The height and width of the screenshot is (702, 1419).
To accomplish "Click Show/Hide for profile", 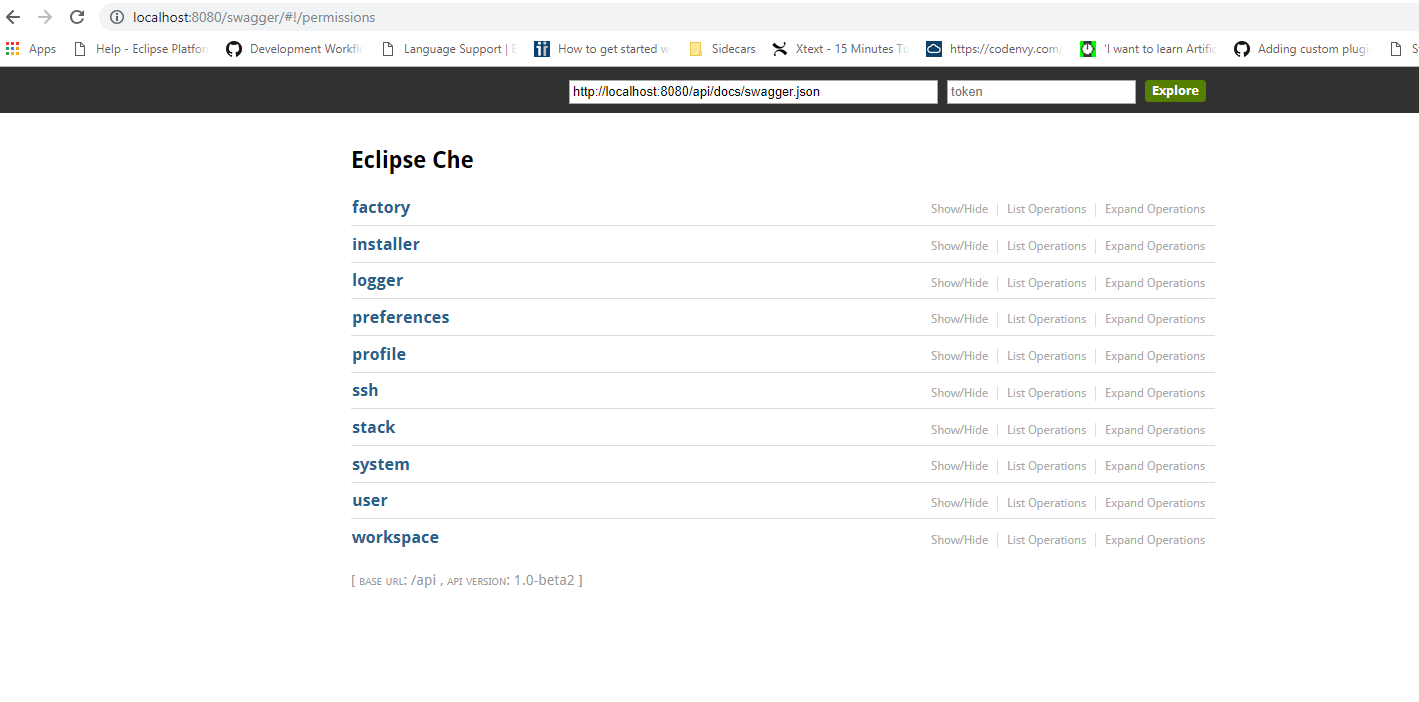I will (959, 356).
